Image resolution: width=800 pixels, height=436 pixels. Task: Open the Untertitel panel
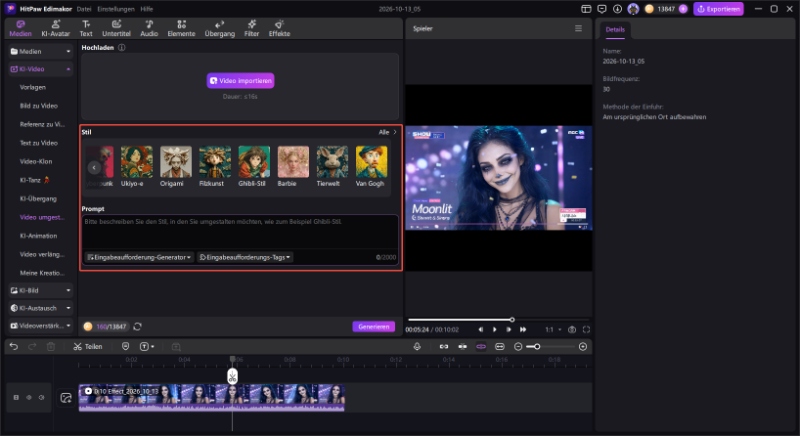(x=116, y=29)
